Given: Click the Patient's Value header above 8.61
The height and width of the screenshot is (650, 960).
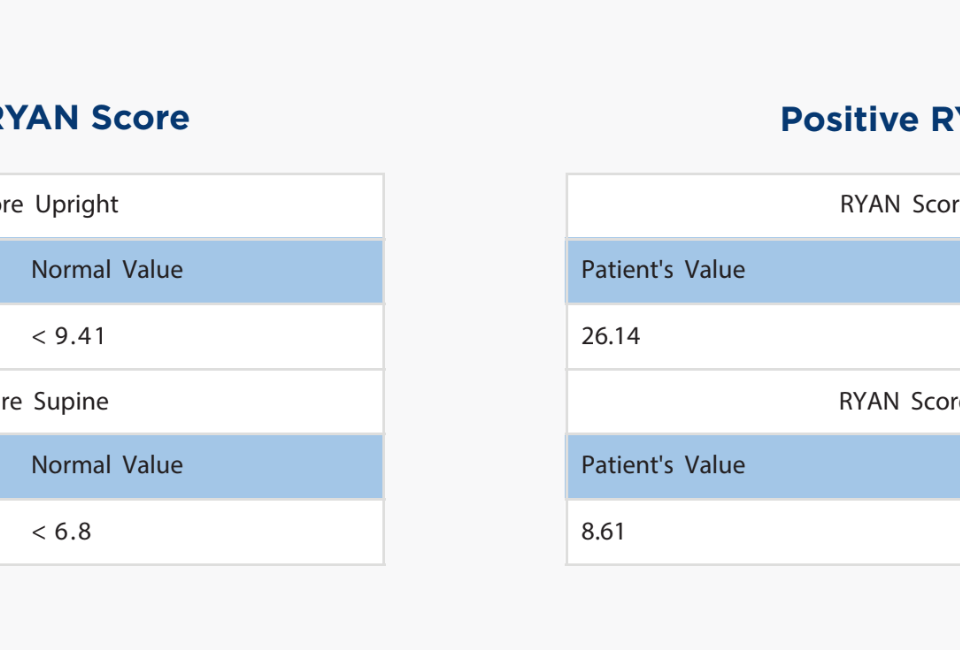Looking at the screenshot, I should (663, 465).
